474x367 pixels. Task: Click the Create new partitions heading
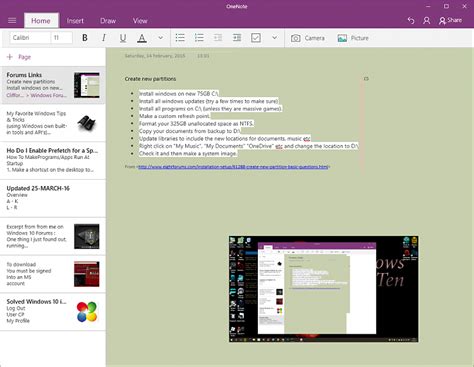150,79
